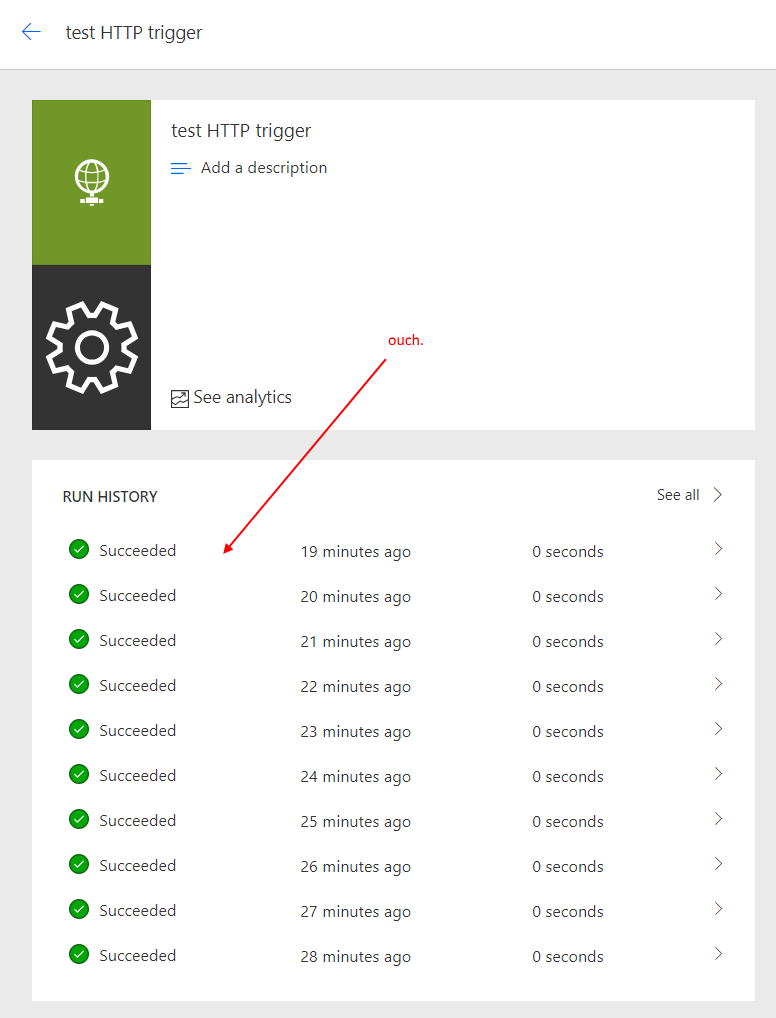Image resolution: width=776 pixels, height=1018 pixels.
Task: Click the analytics chart icon
Action: coord(180,399)
